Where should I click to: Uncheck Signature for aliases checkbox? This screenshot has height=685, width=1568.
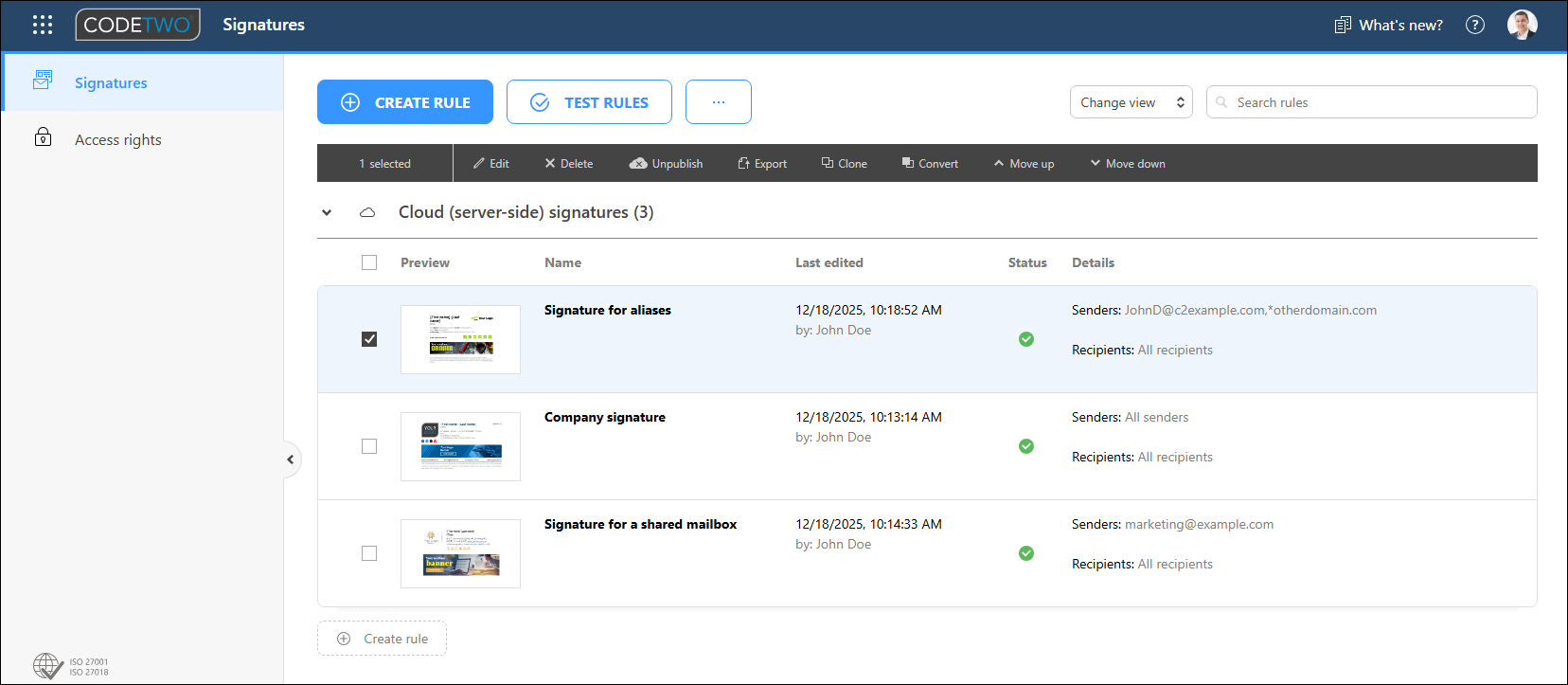tap(369, 339)
